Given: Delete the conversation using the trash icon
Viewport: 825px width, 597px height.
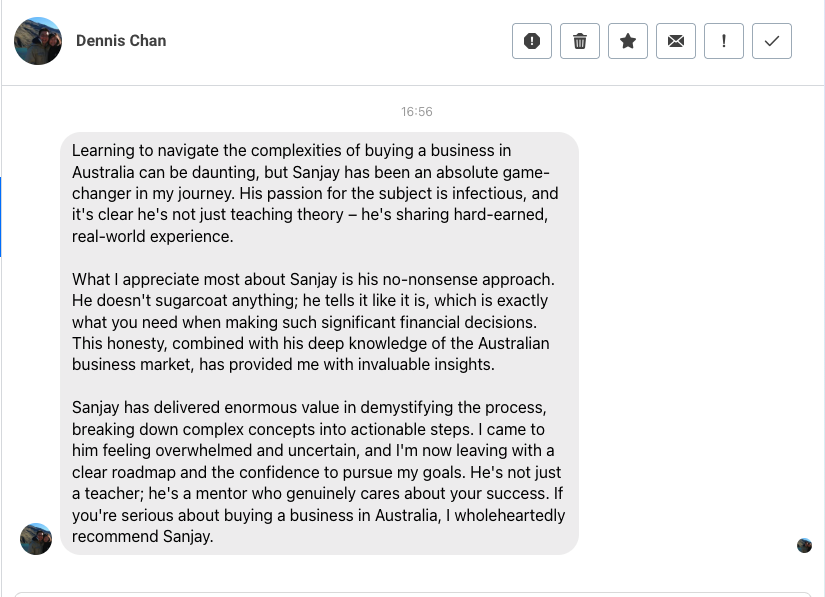Looking at the screenshot, I should click(579, 41).
